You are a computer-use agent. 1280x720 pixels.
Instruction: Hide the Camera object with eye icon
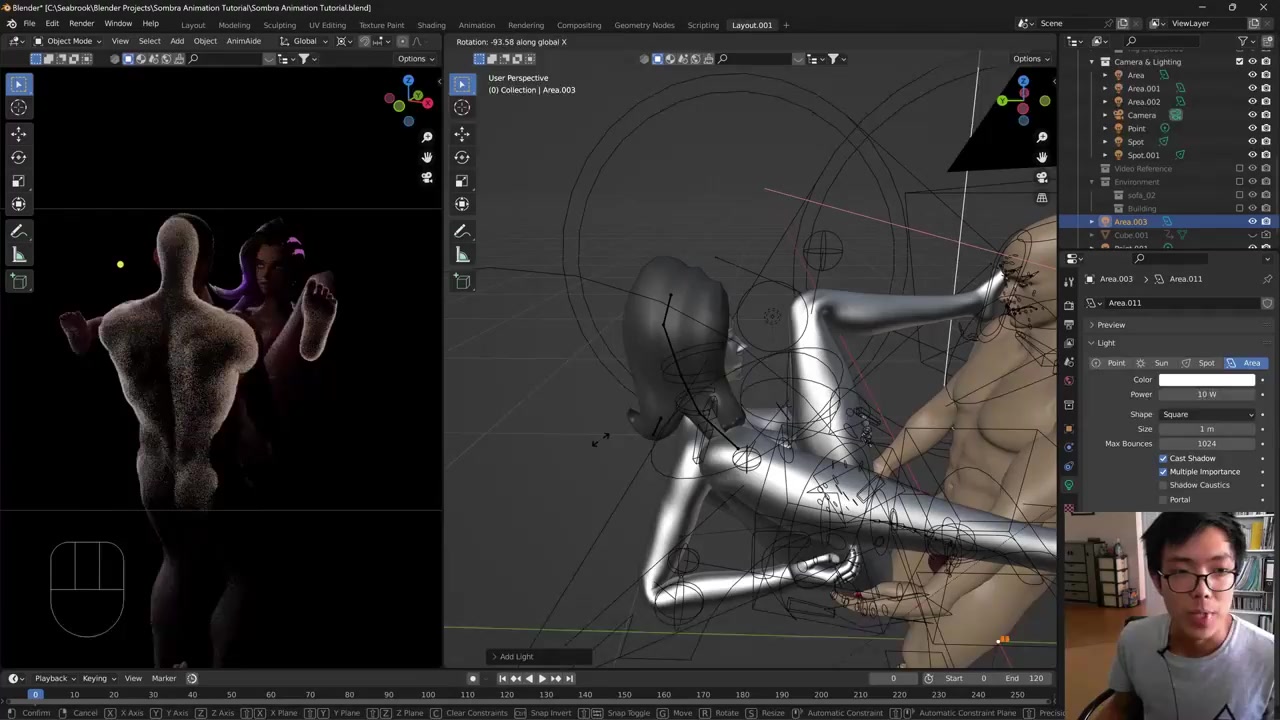click(1252, 115)
